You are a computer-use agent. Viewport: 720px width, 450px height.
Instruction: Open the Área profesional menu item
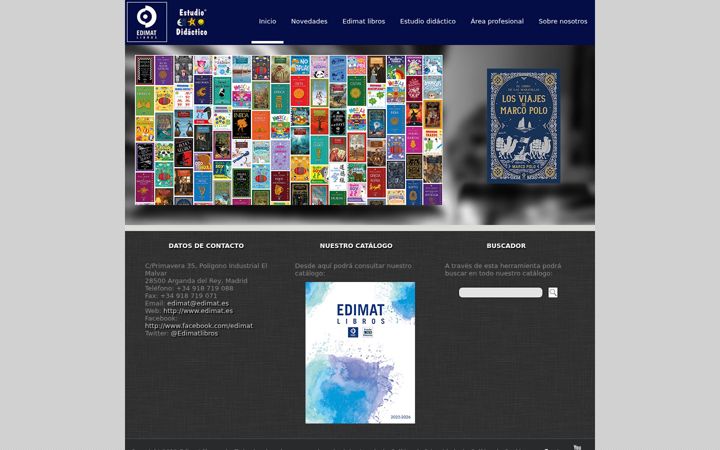click(497, 21)
